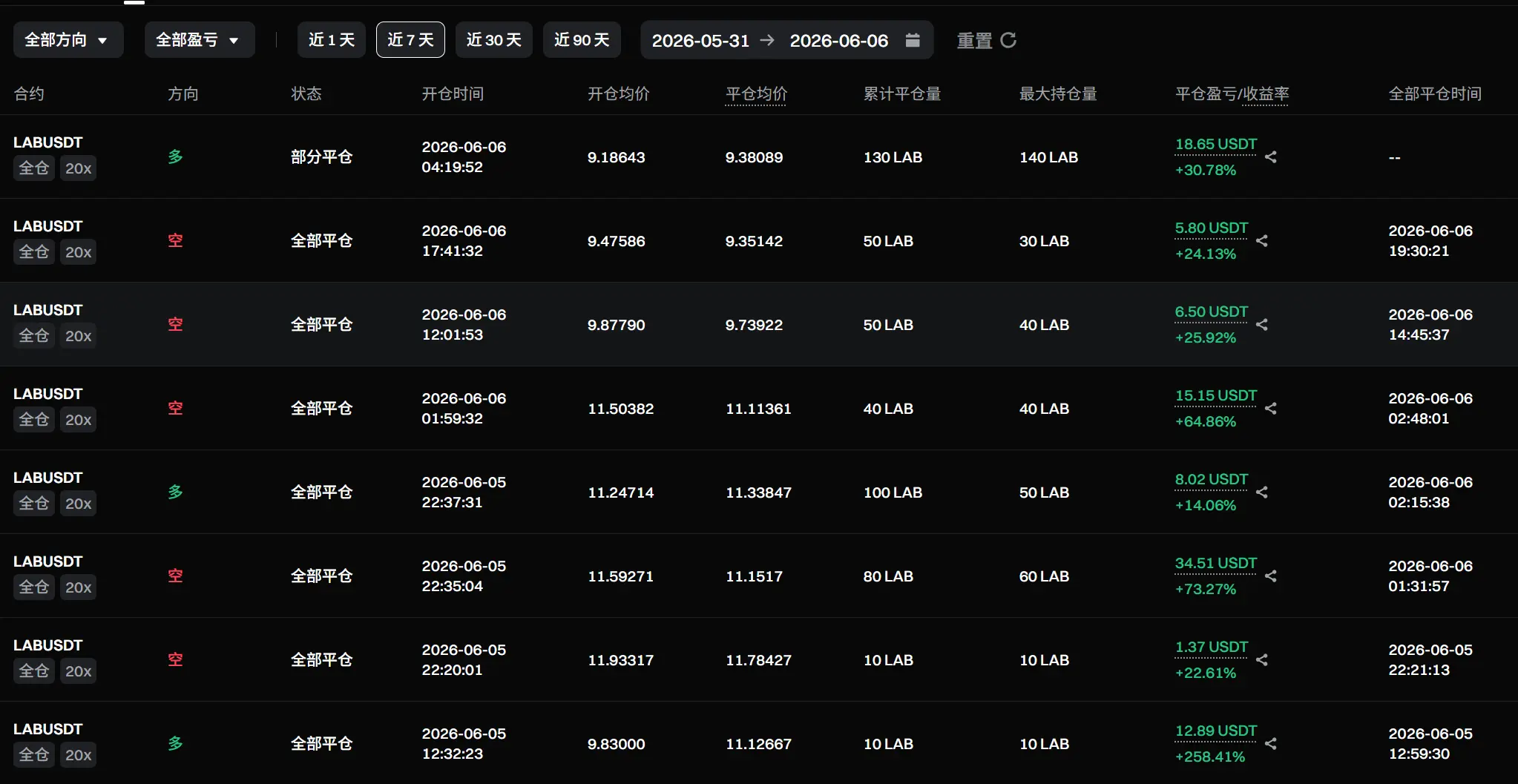Click the open time 2026-06-05 12:32:23
Screen dimensions: 1518x784
tap(464, 744)
